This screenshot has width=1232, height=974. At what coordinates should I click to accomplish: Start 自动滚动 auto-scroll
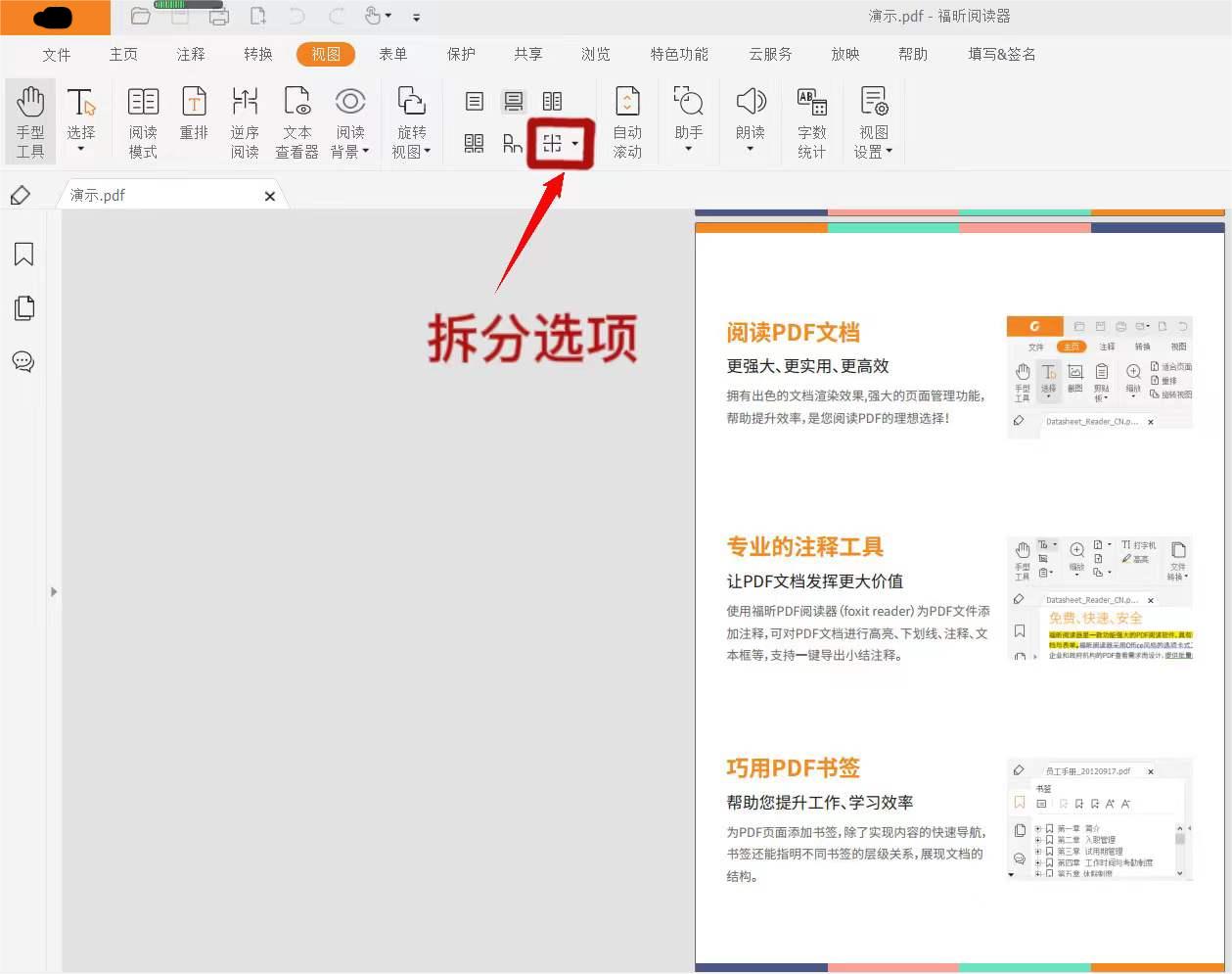pos(627,119)
